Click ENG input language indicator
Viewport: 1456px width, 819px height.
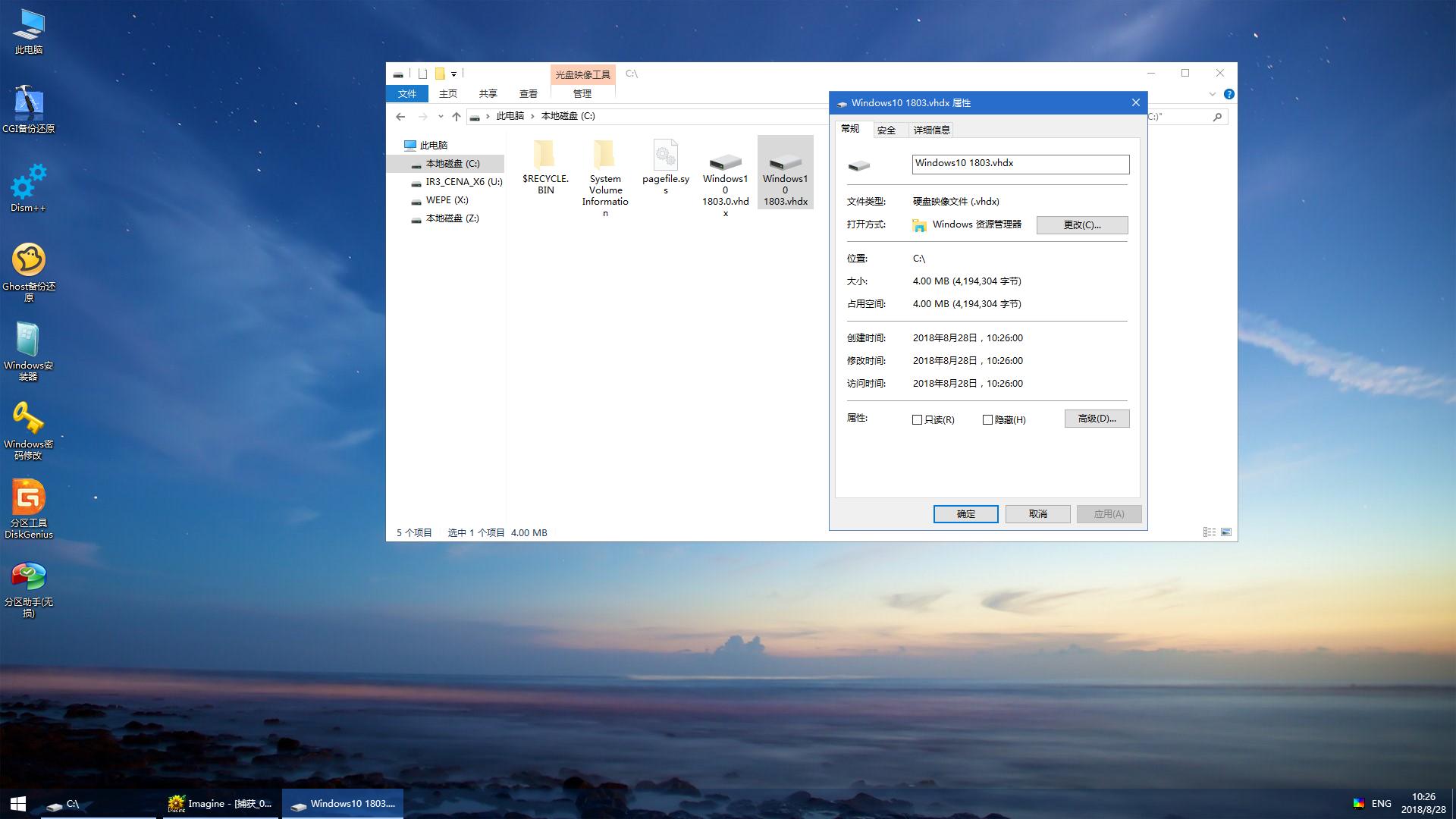1382,803
